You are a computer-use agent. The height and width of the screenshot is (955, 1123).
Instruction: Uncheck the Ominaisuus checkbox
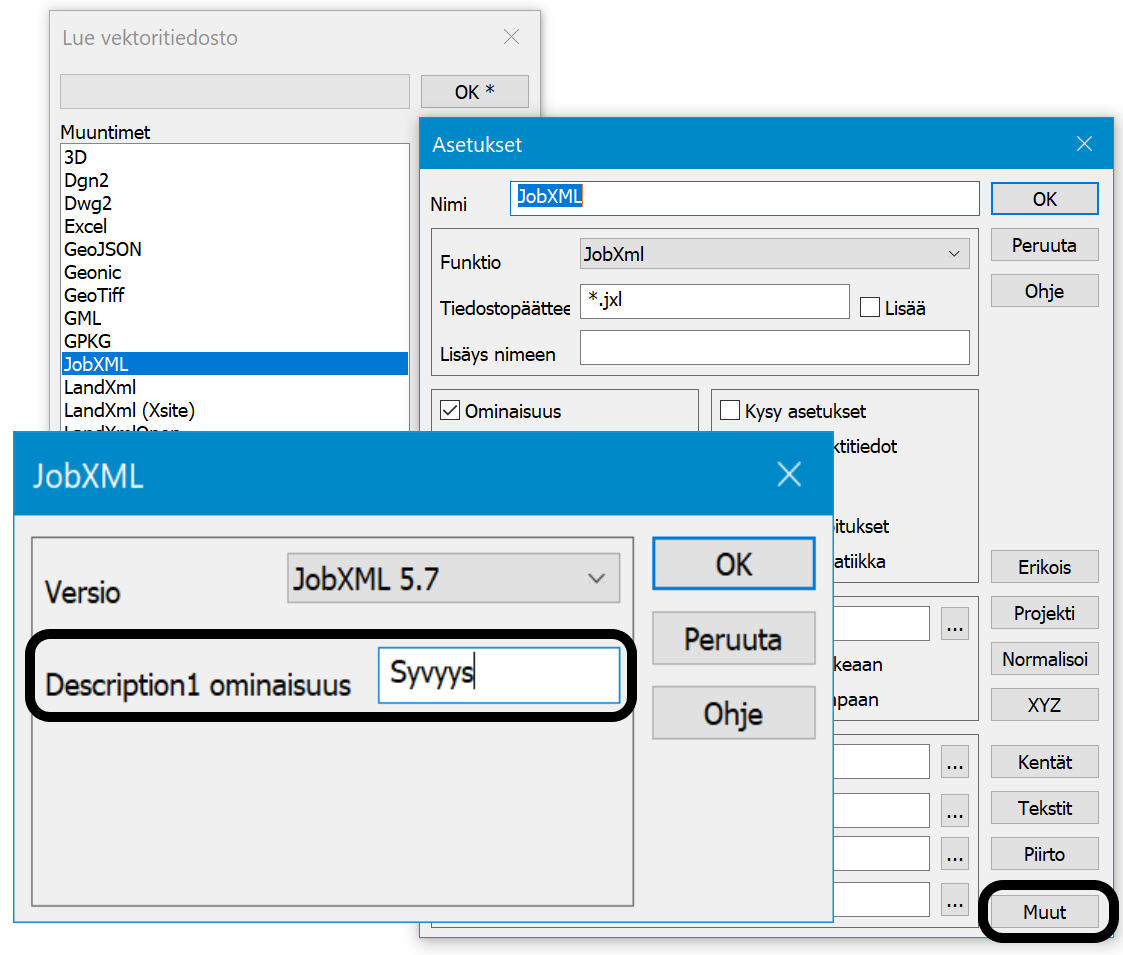(x=450, y=411)
